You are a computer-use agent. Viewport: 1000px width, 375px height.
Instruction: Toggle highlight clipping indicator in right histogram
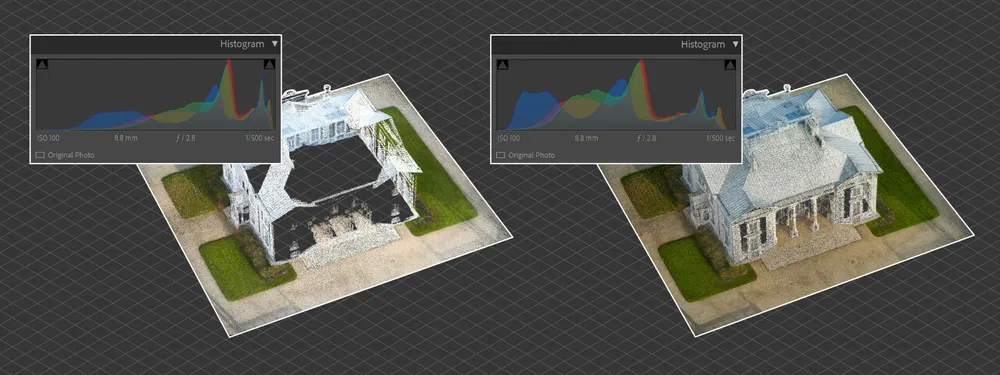pos(730,64)
